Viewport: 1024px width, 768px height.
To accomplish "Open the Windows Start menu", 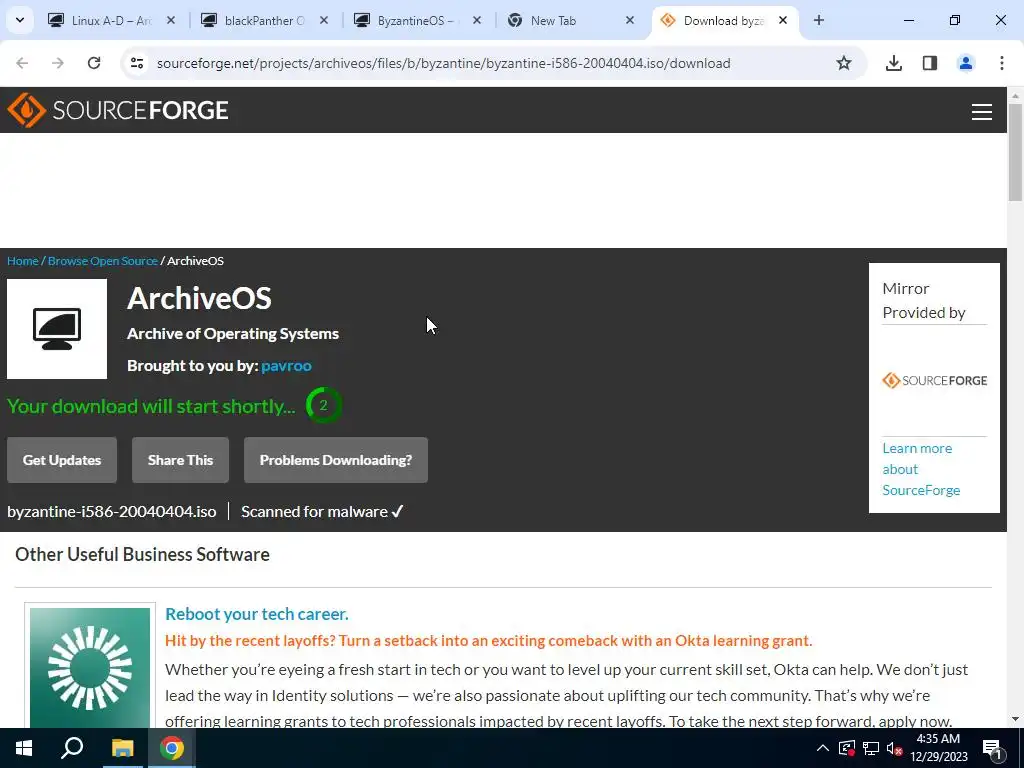I will [24, 748].
